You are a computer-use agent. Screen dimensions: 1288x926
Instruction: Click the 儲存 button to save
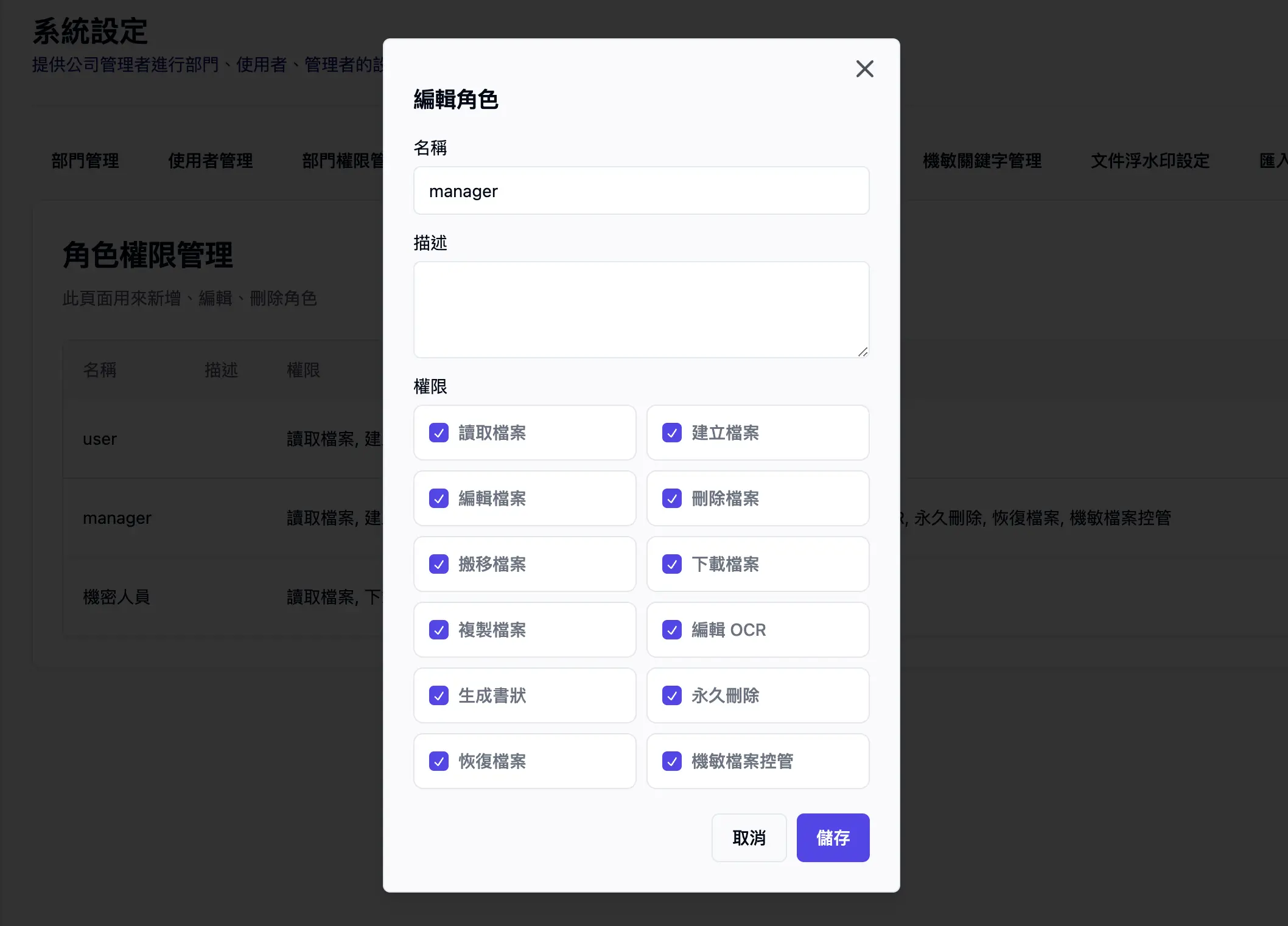pyautogui.click(x=833, y=838)
